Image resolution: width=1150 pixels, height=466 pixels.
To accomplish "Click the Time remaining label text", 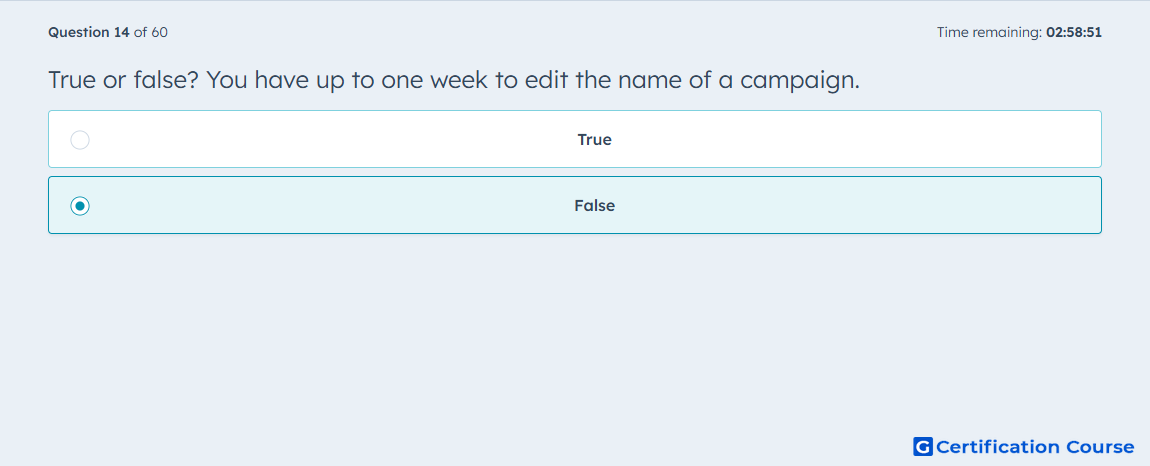I will click(989, 32).
